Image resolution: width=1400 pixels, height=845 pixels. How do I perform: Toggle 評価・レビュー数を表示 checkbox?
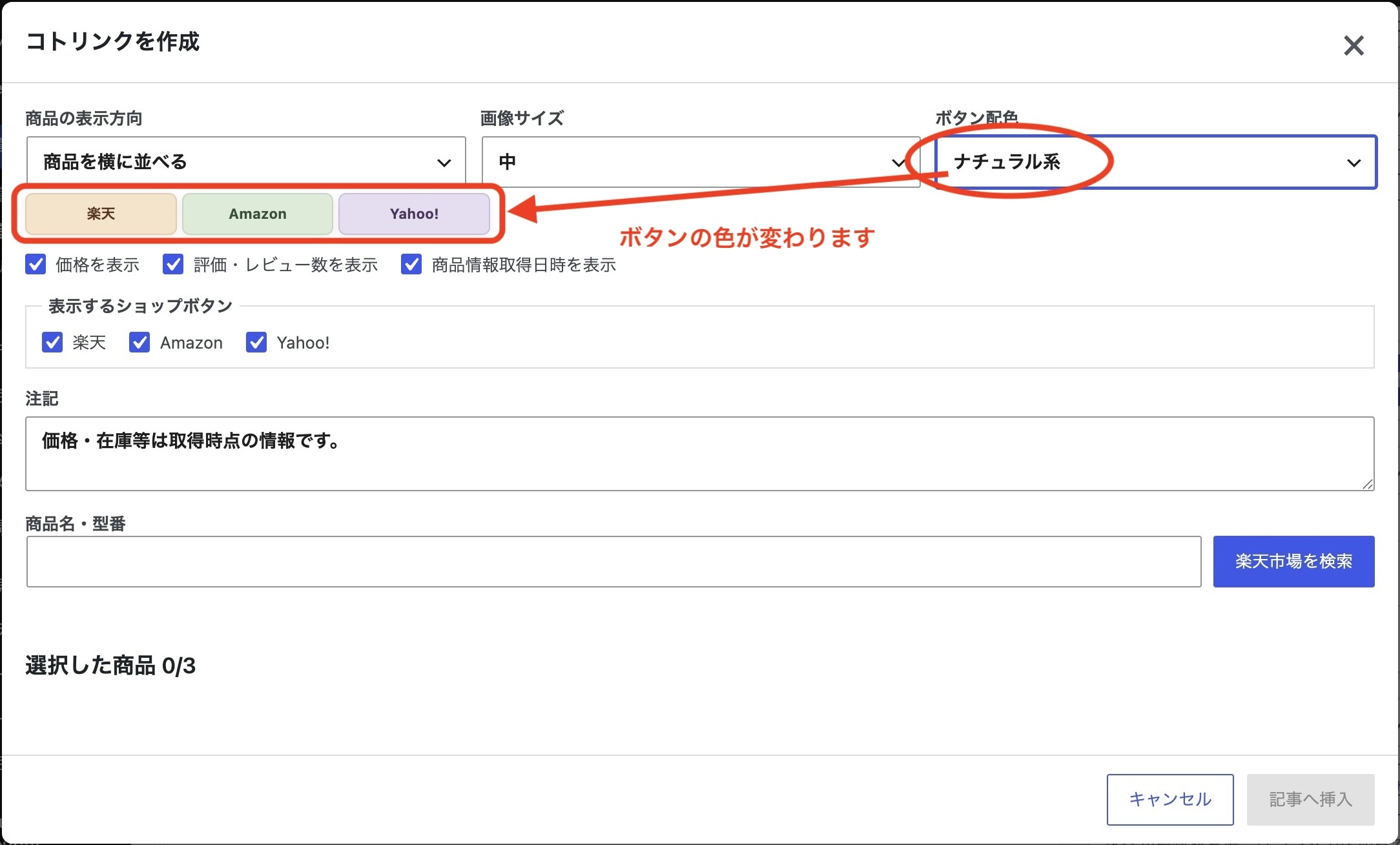[173, 264]
